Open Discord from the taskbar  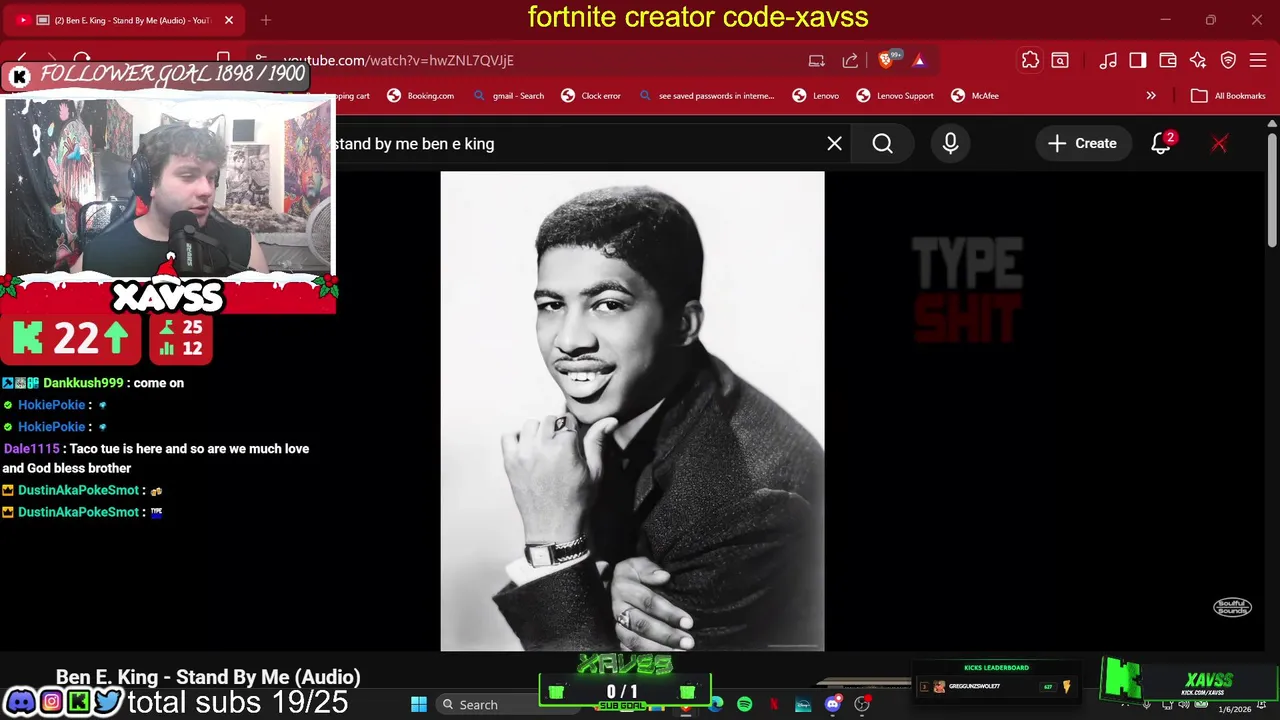[x=832, y=704]
